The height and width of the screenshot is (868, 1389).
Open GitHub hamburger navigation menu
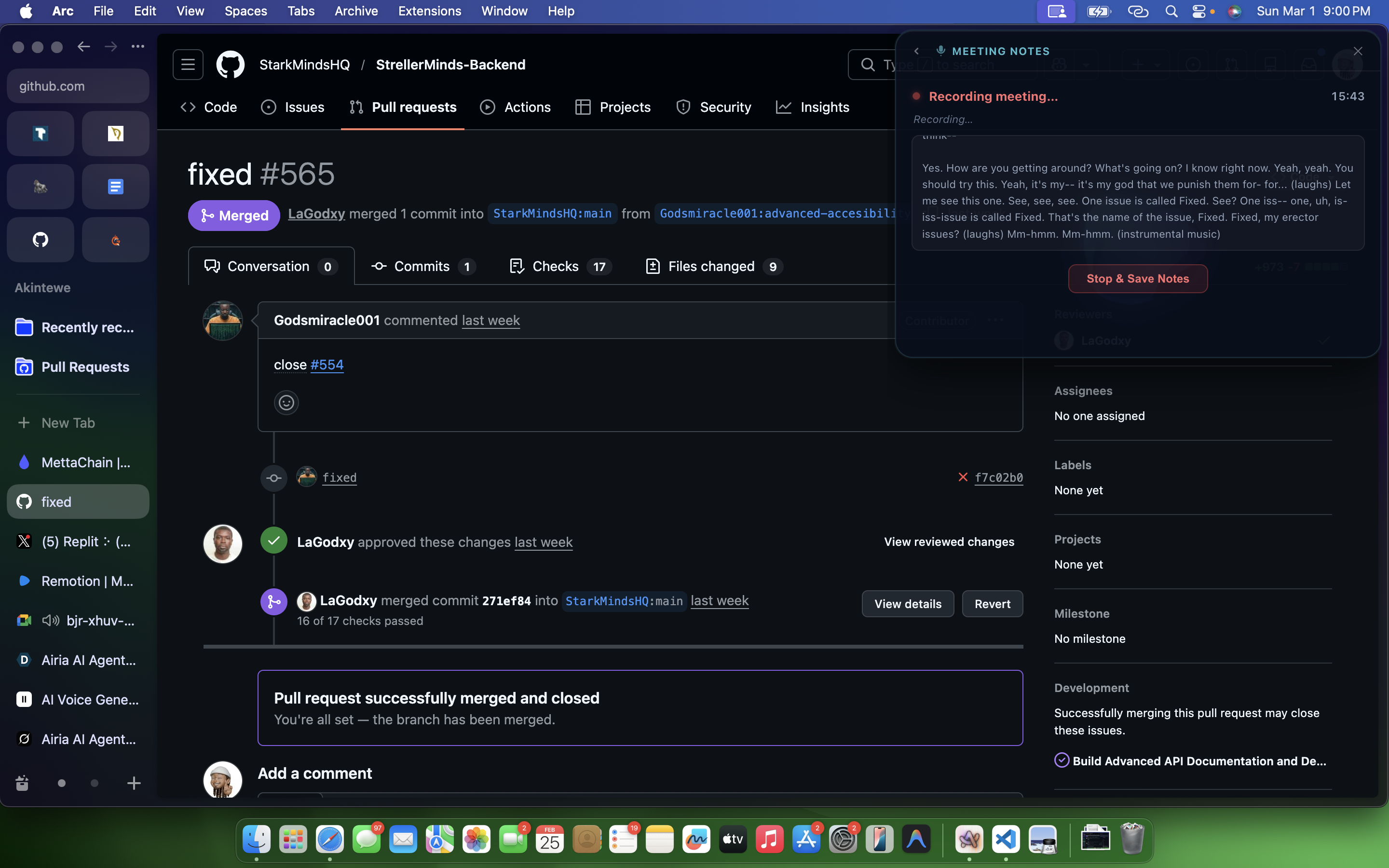pyautogui.click(x=188, y=64)
